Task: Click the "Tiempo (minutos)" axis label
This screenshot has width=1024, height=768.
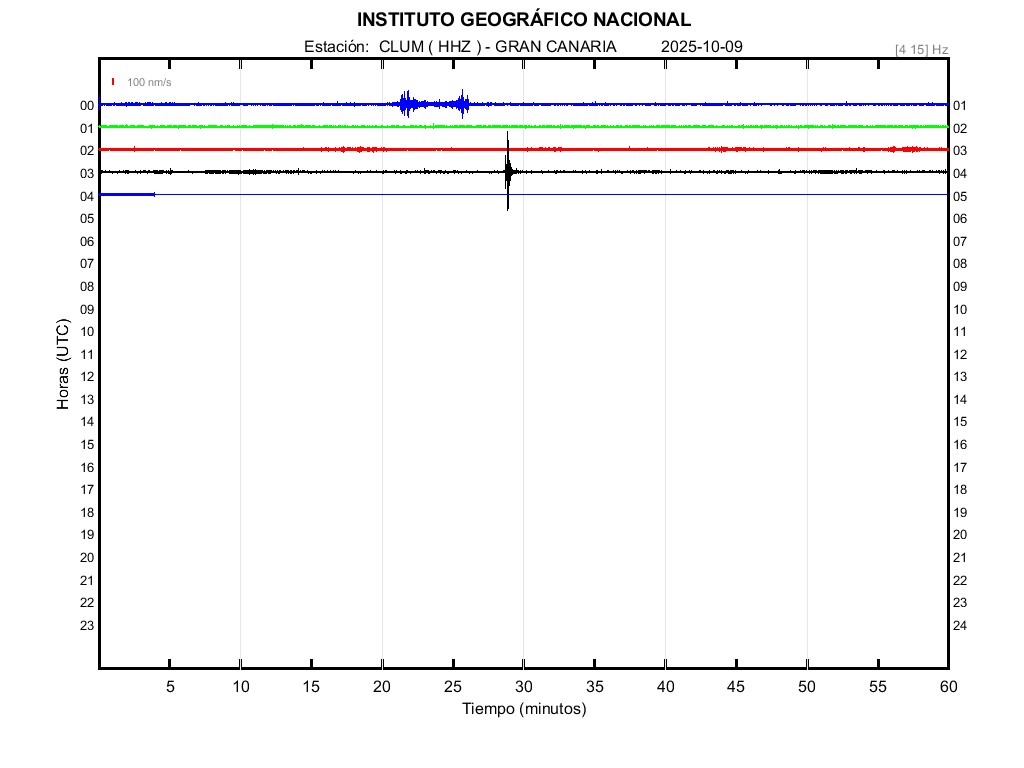Action: (523, 709)
